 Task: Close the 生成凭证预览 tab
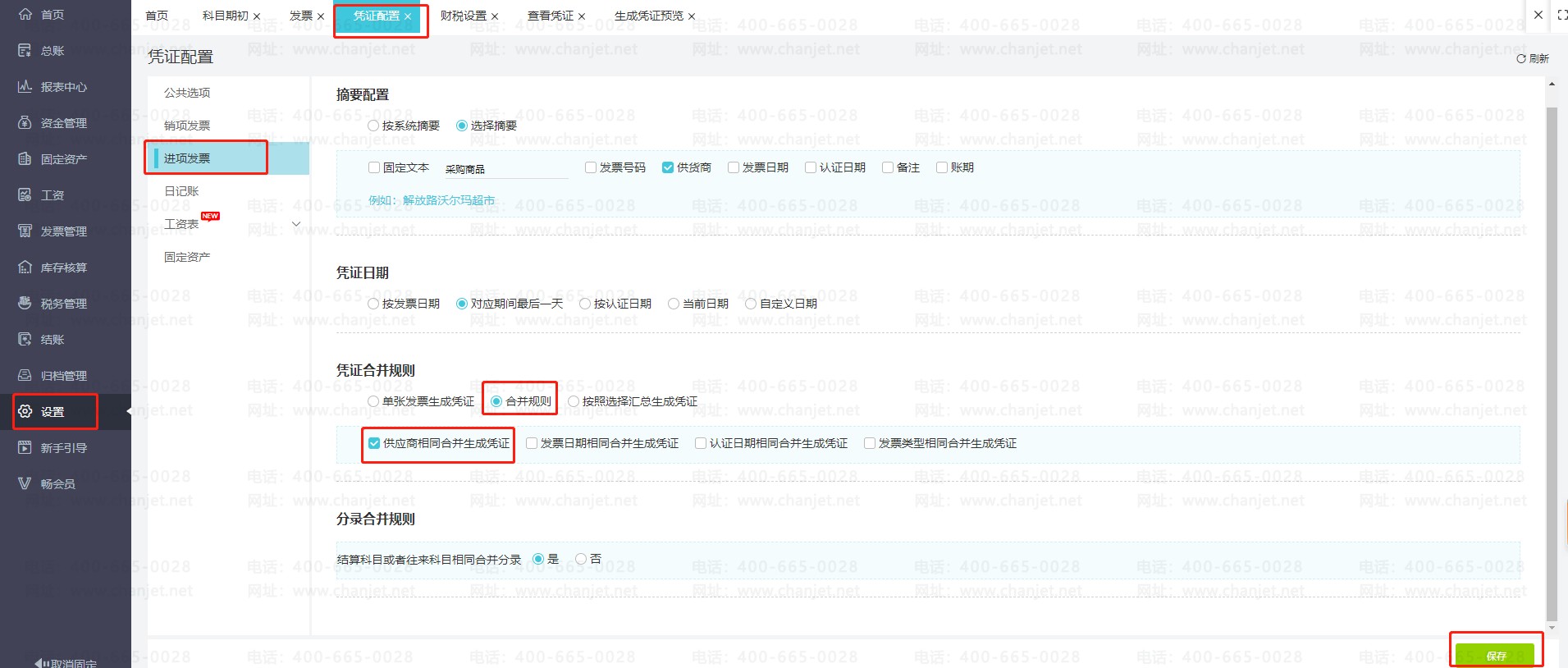692,16
